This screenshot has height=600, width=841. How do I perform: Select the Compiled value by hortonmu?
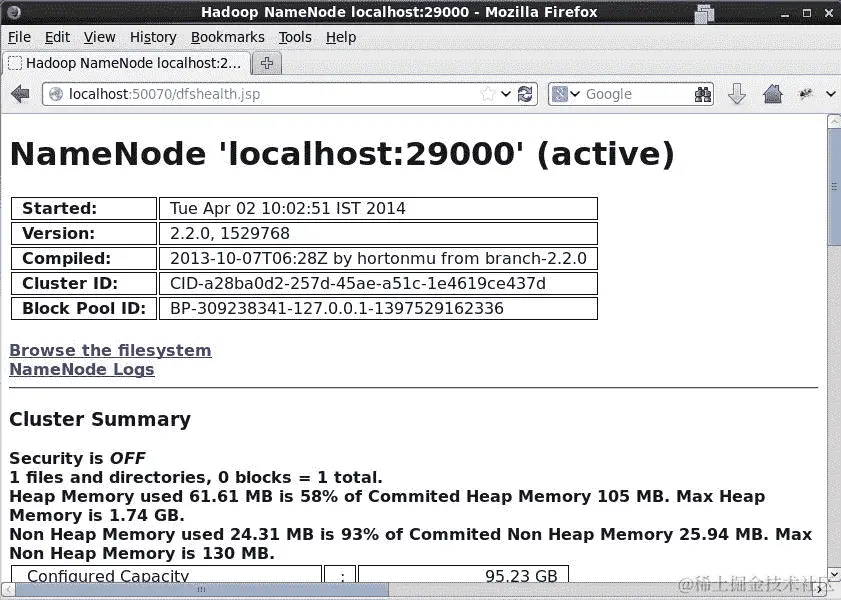[378, 258]
